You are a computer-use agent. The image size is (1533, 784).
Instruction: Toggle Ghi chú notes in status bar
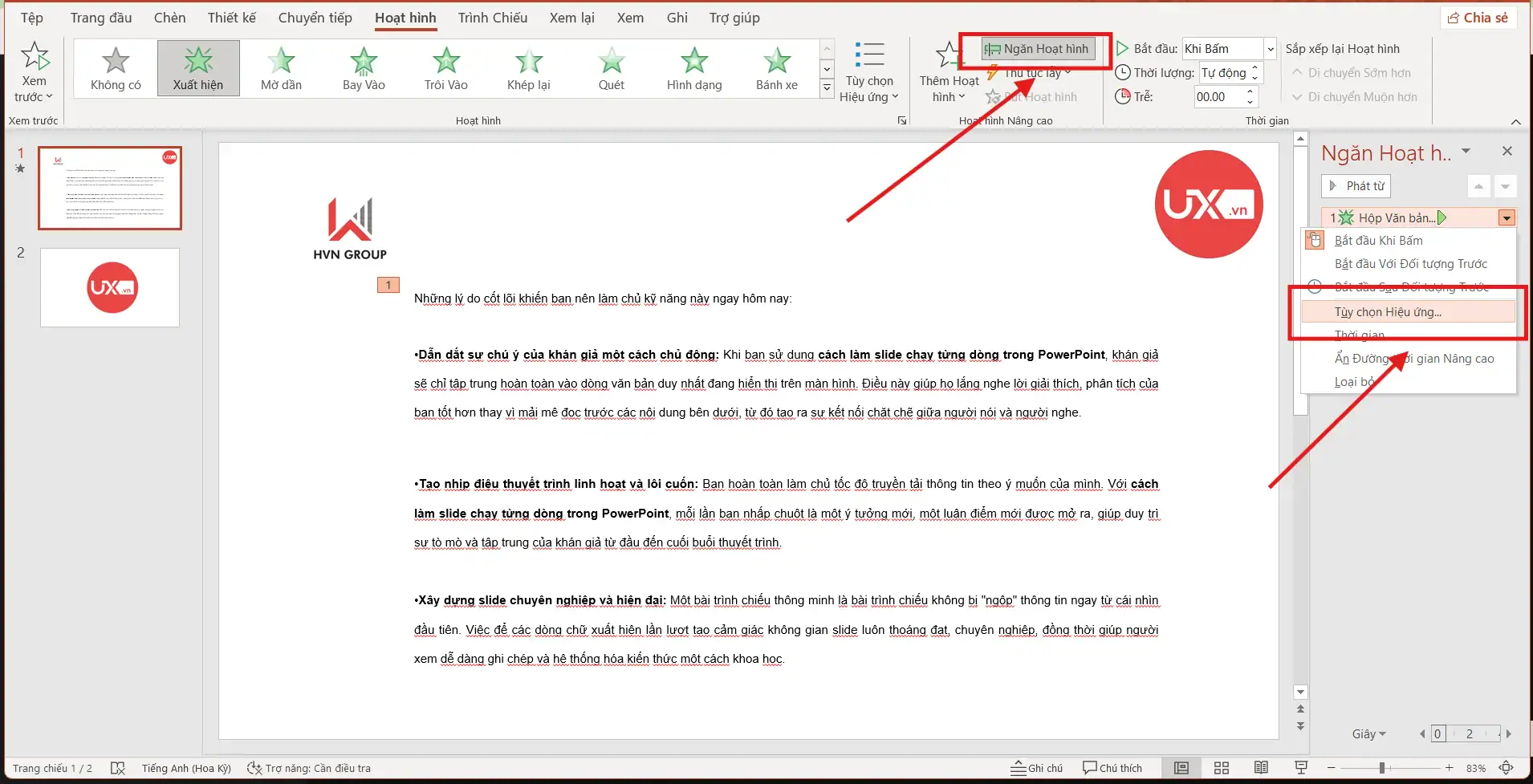1036,768
